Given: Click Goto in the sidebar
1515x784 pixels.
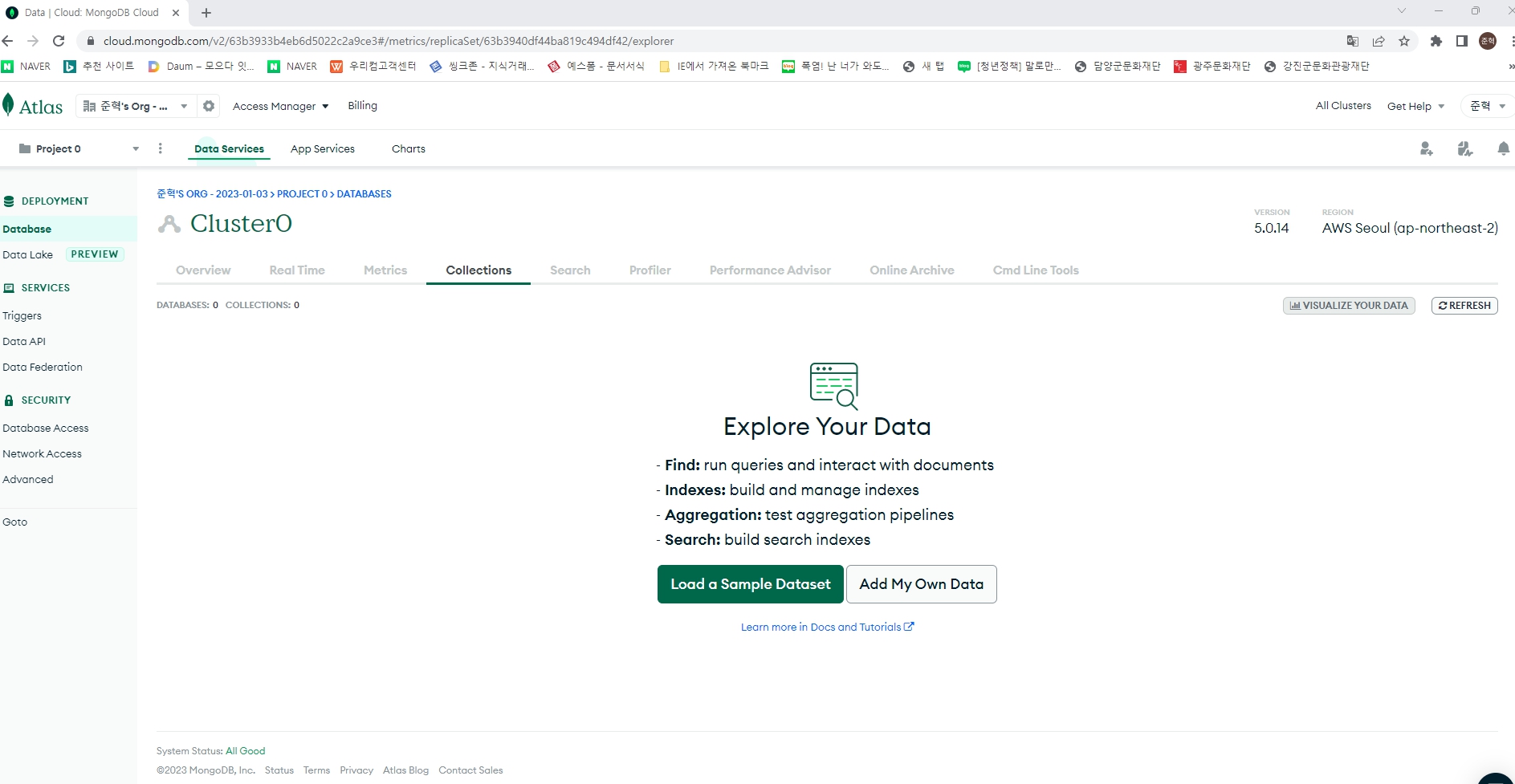Looking at the screenshot, I should [x=15, y=522].
